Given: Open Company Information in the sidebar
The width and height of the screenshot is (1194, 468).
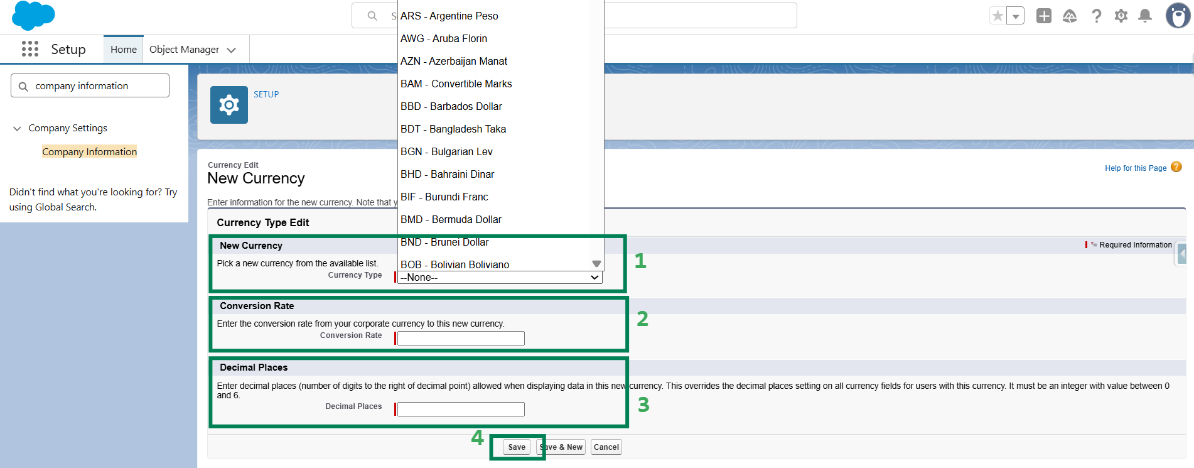Looking at the screenshot, I should click(x=90, y=151).
